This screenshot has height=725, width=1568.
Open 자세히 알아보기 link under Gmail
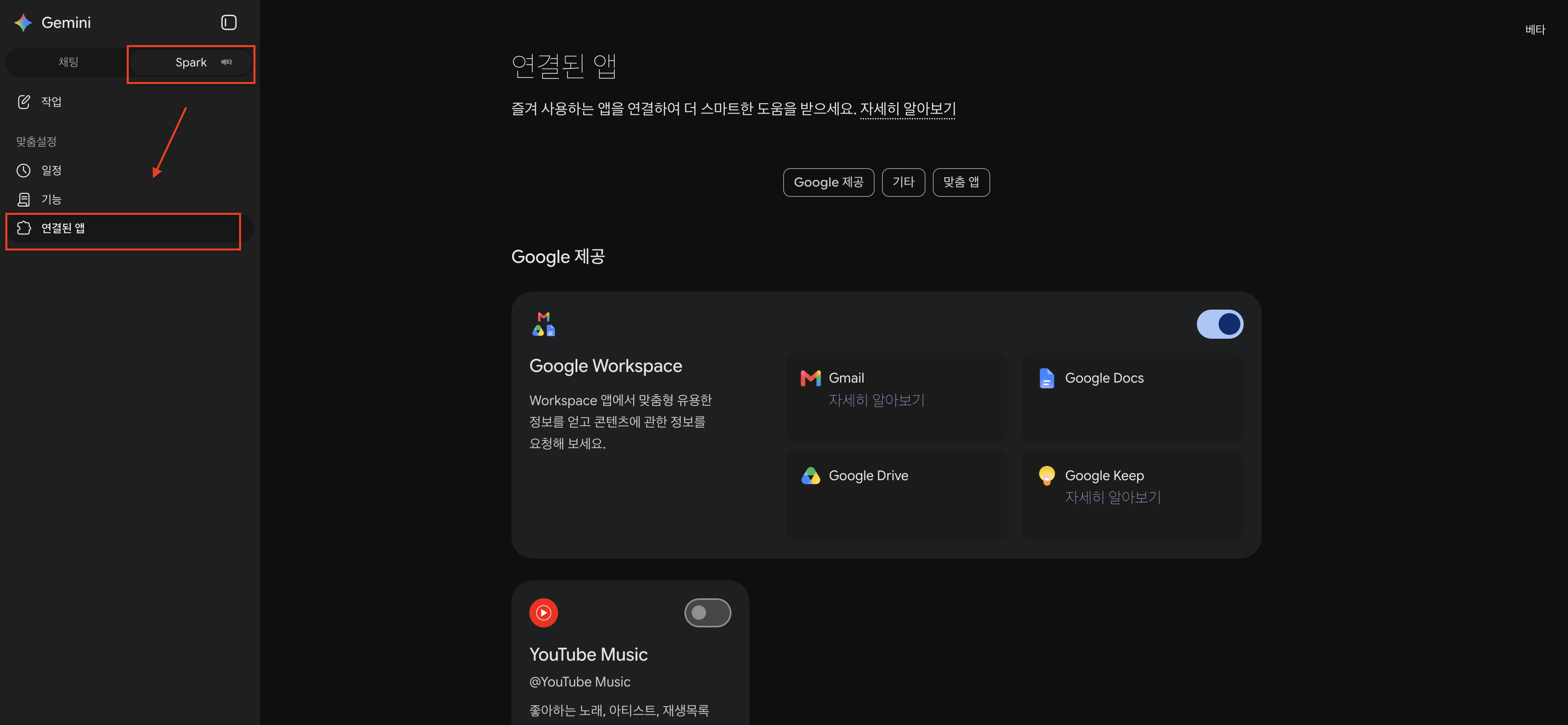point(877,400)
